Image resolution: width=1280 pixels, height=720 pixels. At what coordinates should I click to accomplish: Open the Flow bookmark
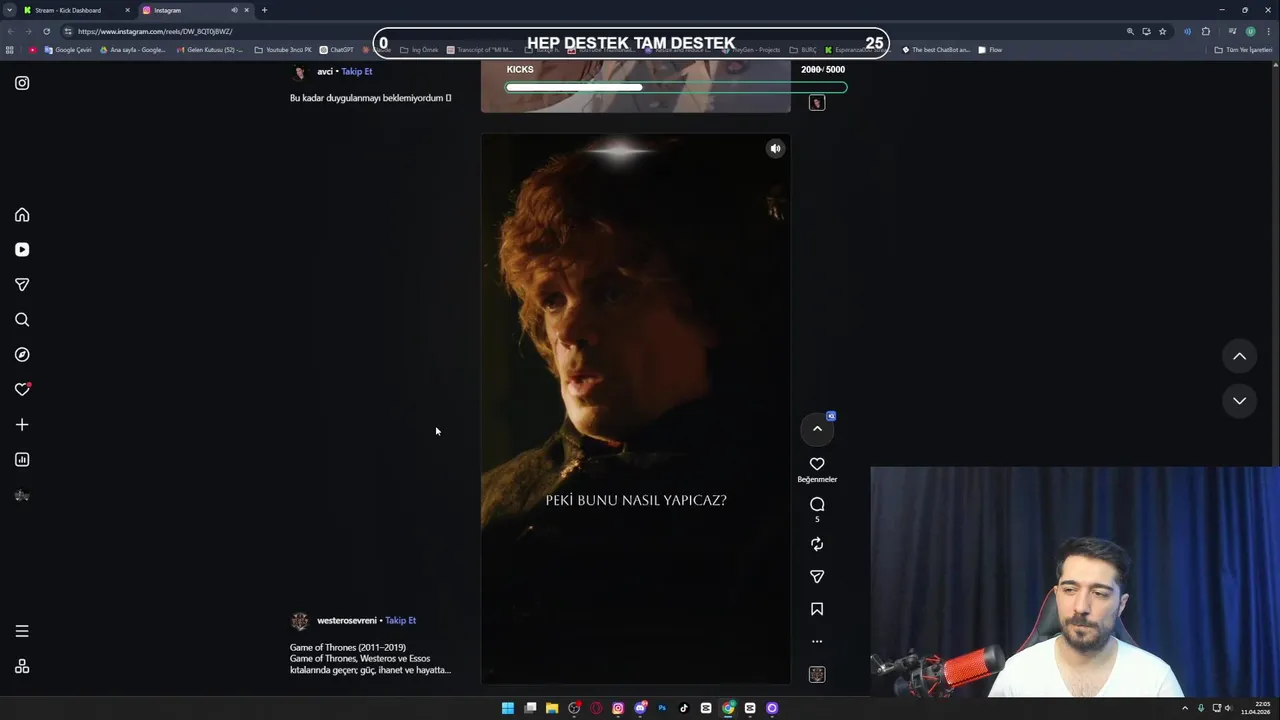click(990, 49)
